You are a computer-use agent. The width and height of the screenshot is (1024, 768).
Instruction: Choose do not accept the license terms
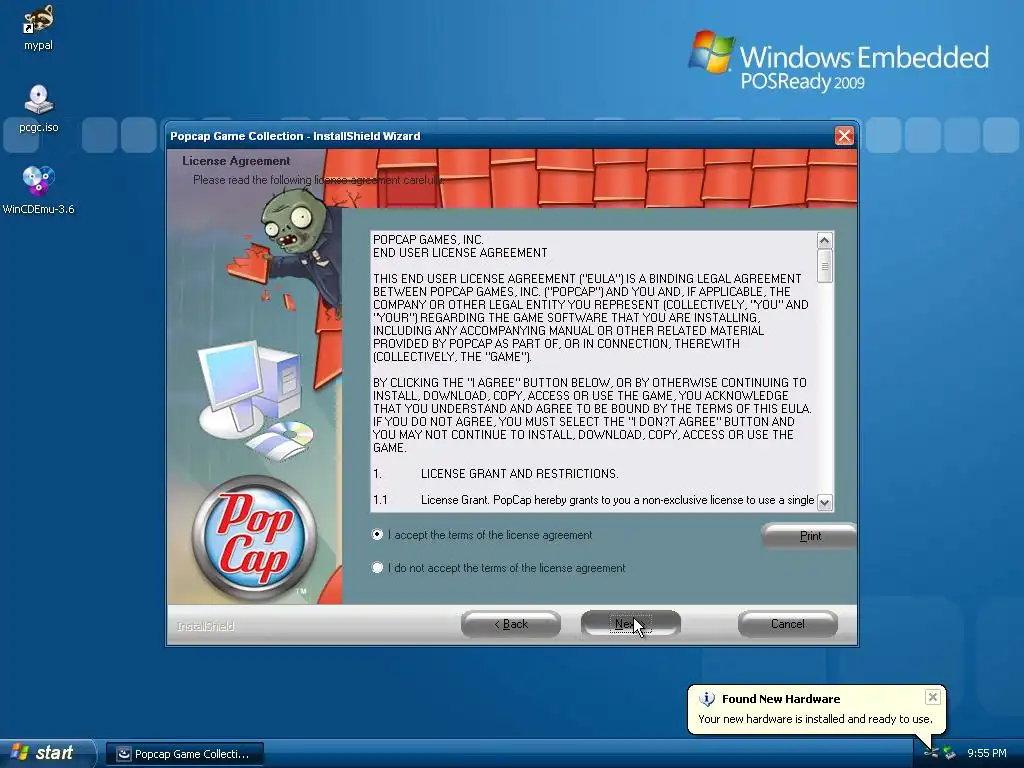click(x=377, y=568)
